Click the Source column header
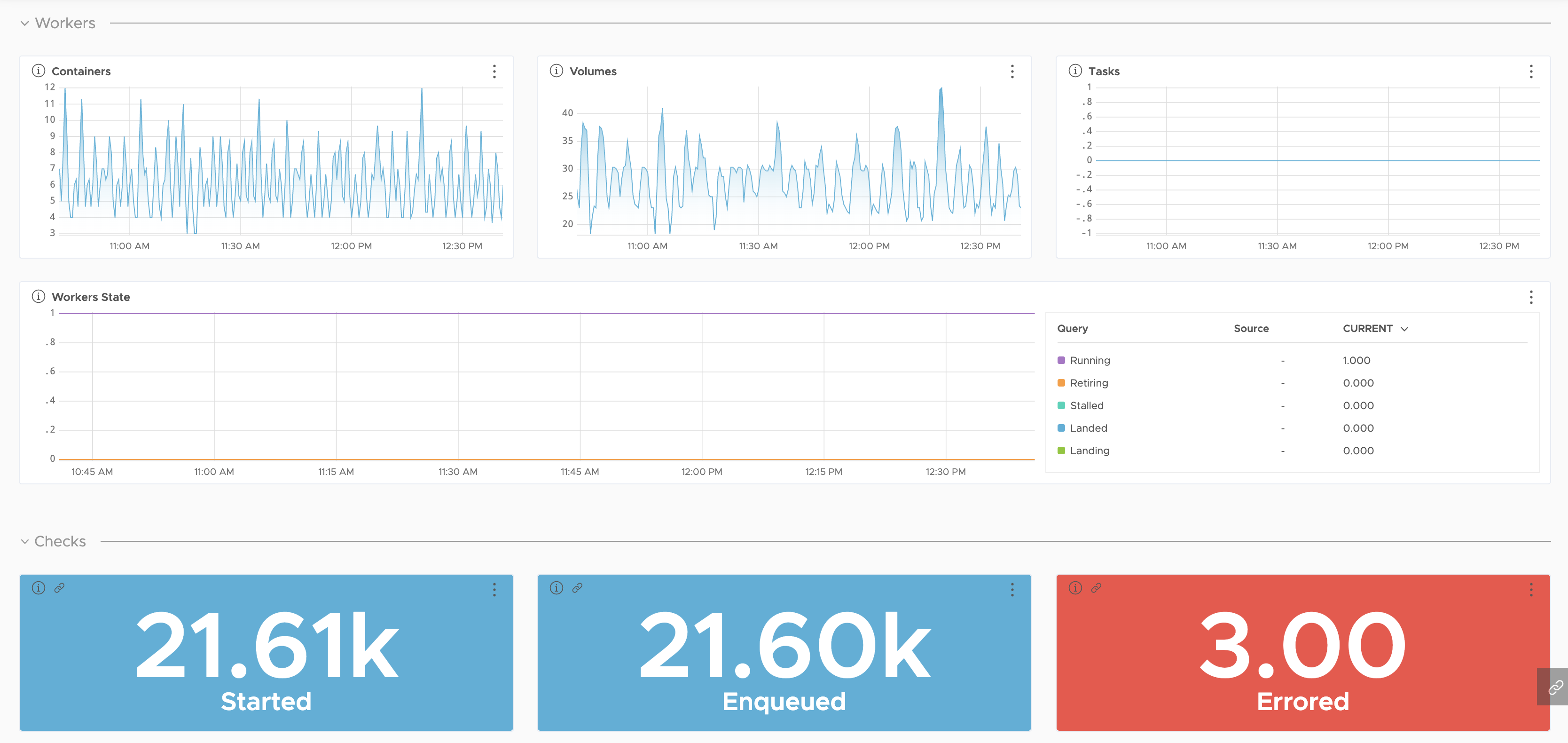Image resolution: width=1568 pixels, height=743 pixels. point(1251,329)
